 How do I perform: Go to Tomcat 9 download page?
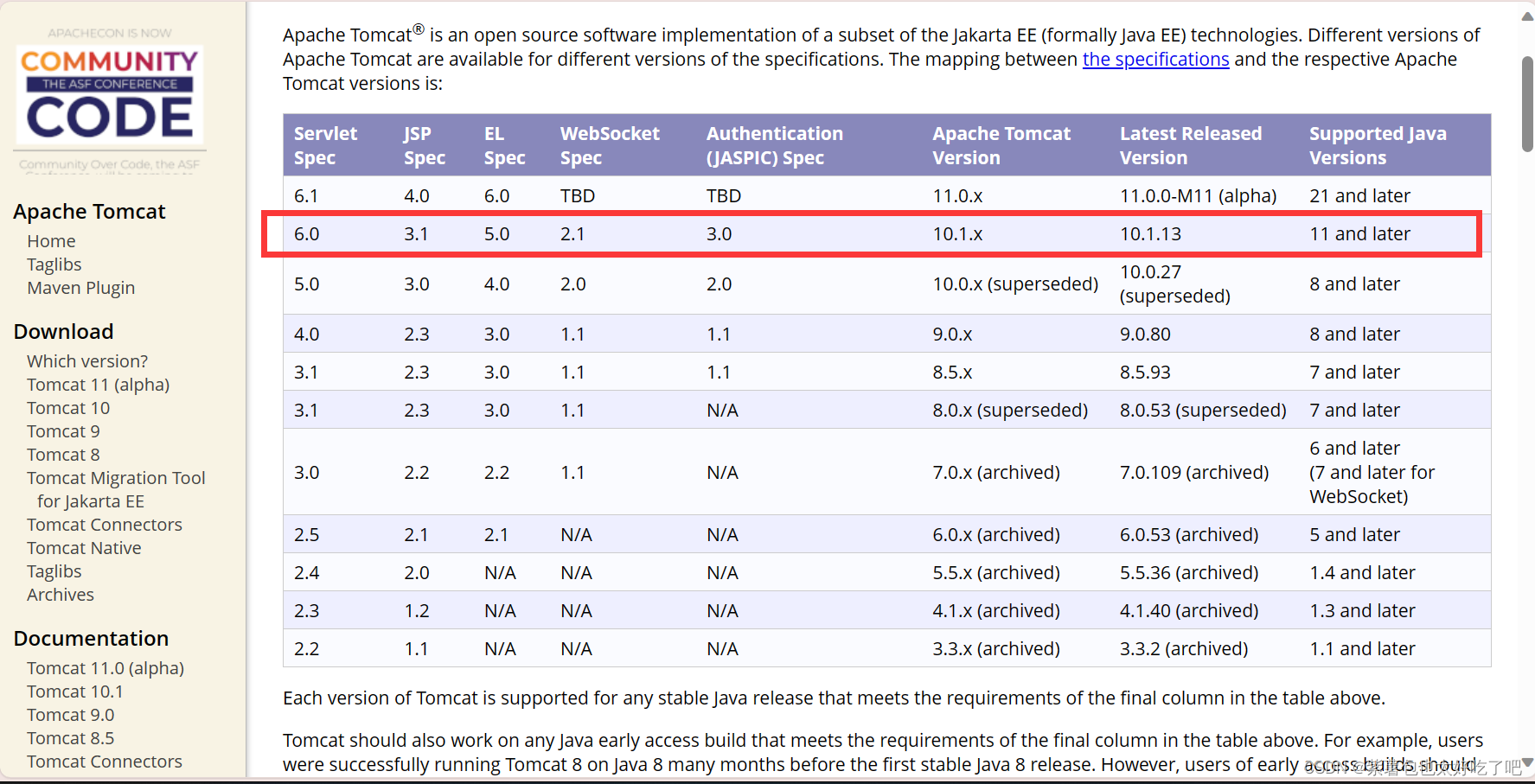(x=63, y=431)
